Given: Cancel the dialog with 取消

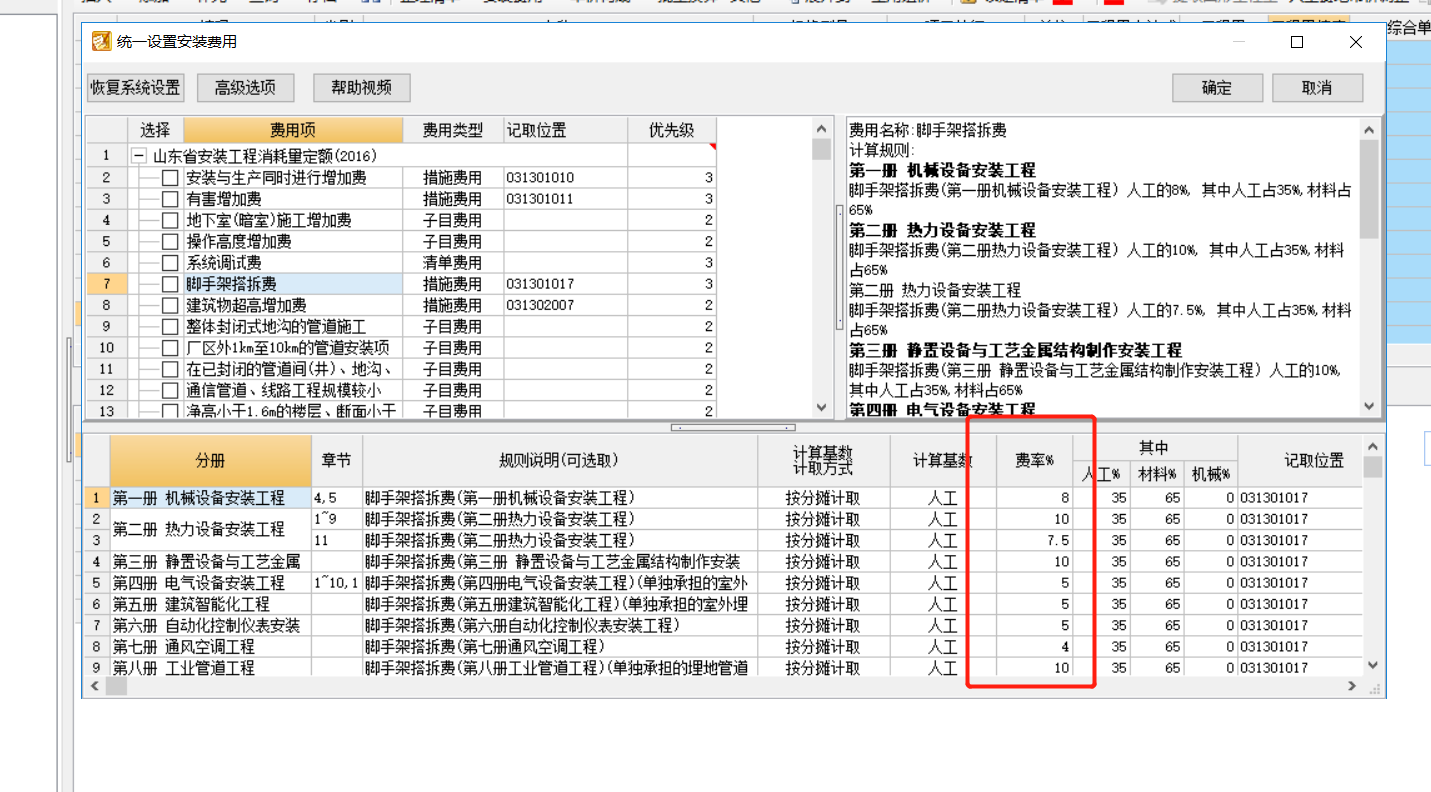Looking at the screenshot, I should 1317,88.
